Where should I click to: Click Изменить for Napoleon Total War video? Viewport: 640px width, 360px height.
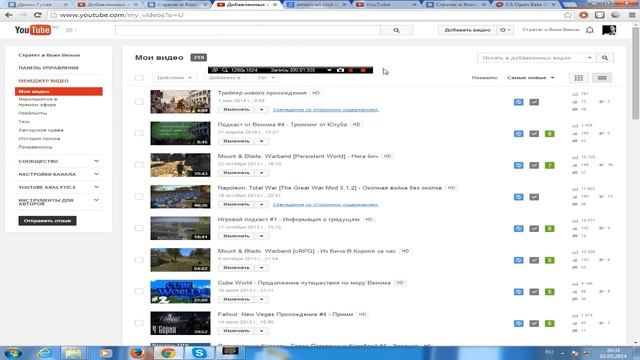(236, 204)
